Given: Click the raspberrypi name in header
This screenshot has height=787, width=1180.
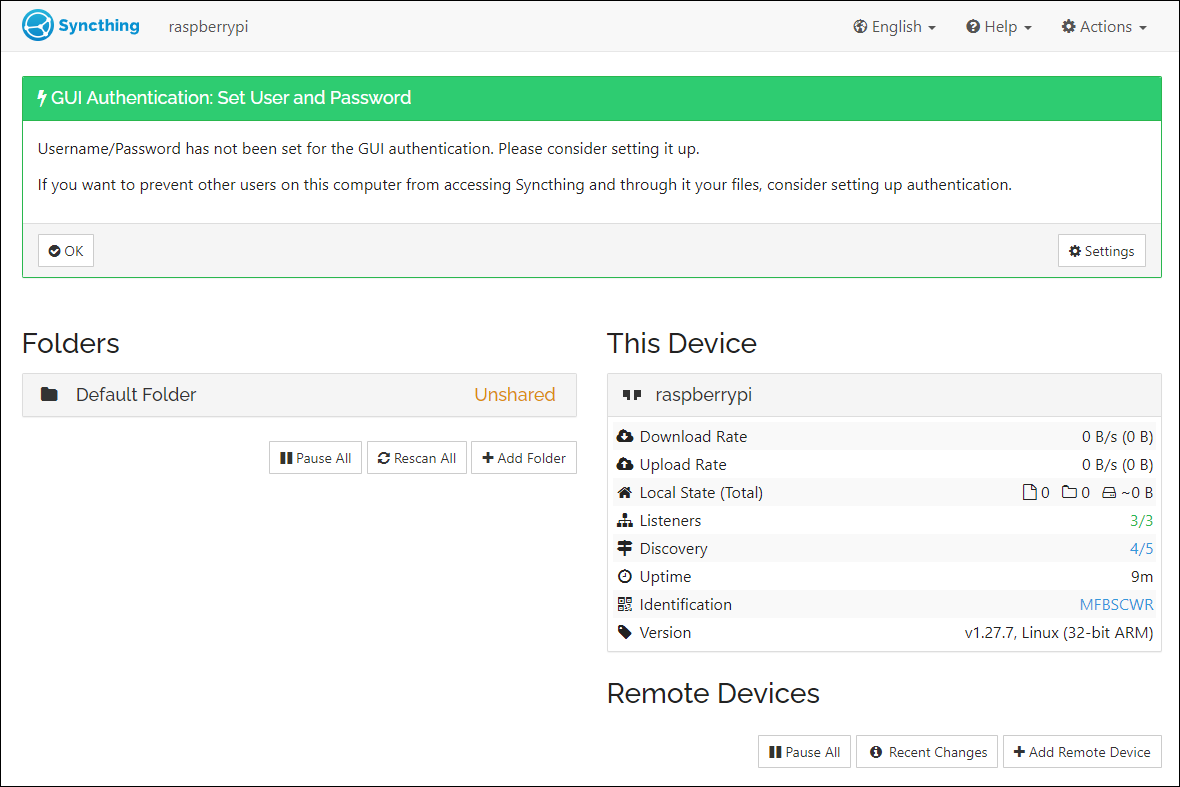Looking at the screenshot, I should 208,26.
